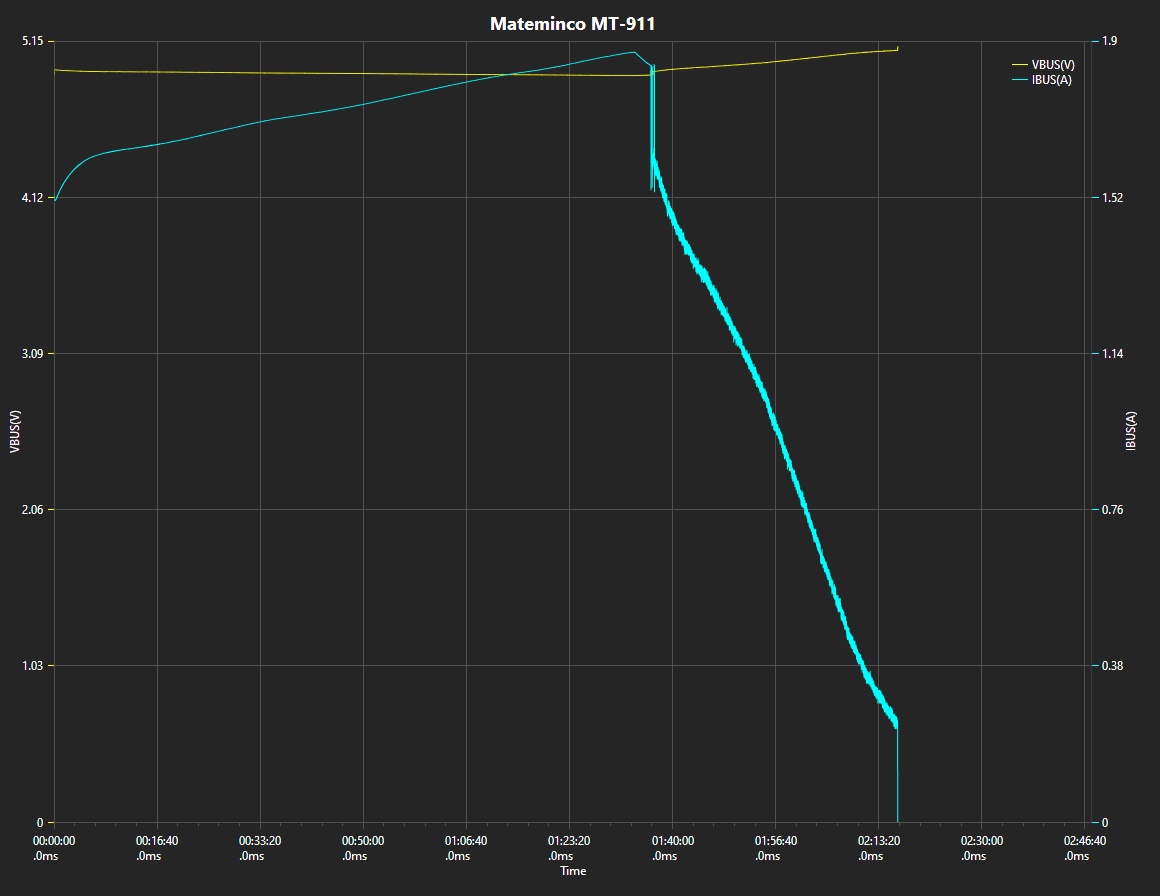Click the 0 value on left axis

[x=40, y=823]
